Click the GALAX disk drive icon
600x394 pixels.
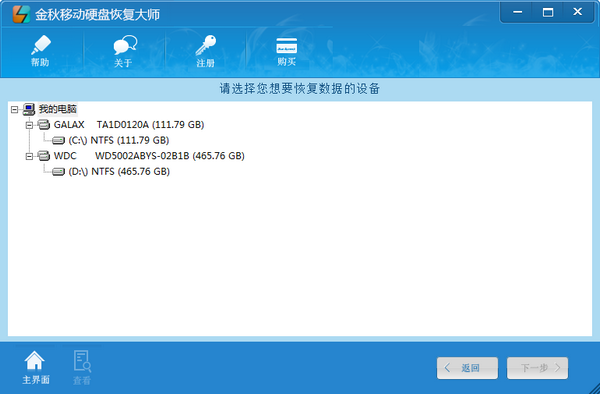(x=44, y=125)
